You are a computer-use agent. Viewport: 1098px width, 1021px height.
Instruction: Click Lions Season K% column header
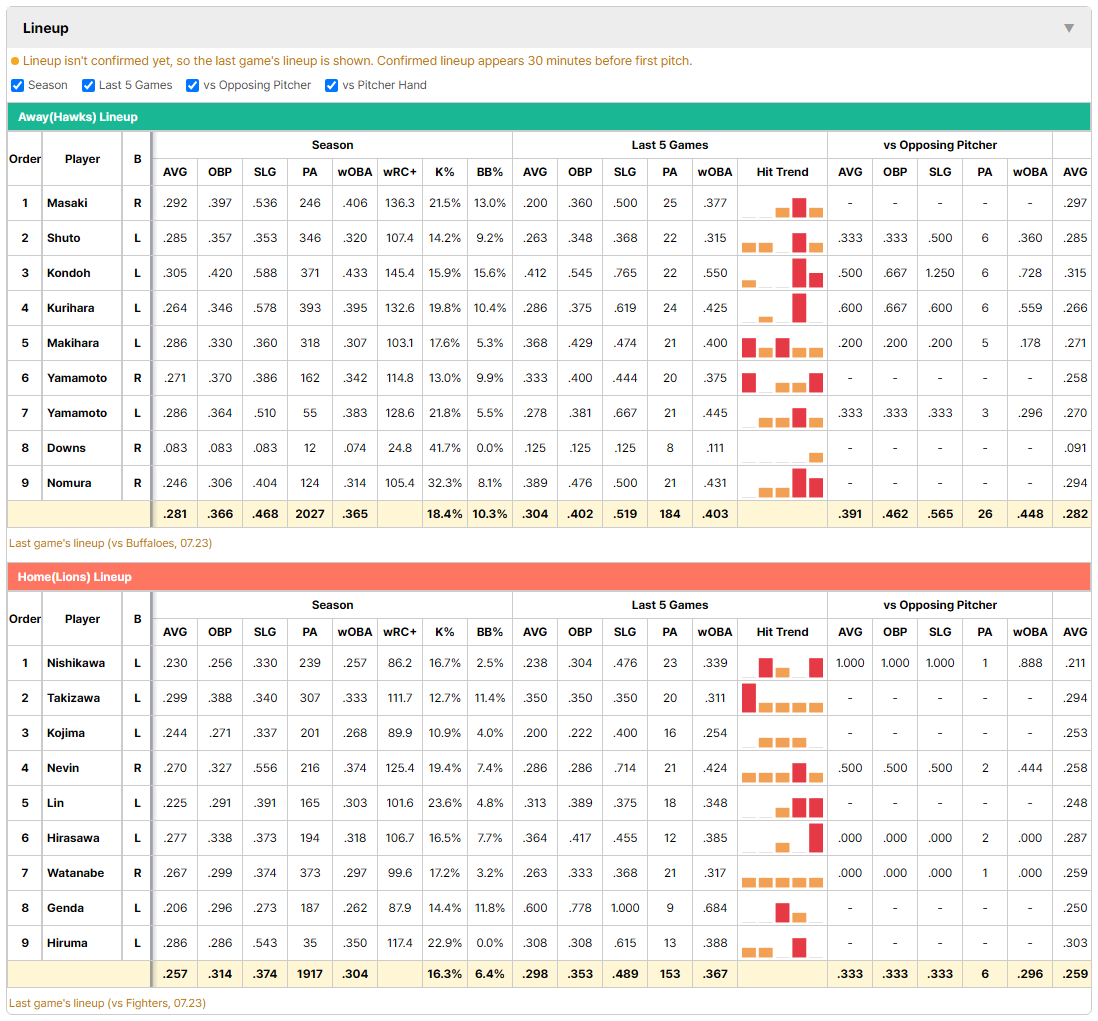coord(445,632)
